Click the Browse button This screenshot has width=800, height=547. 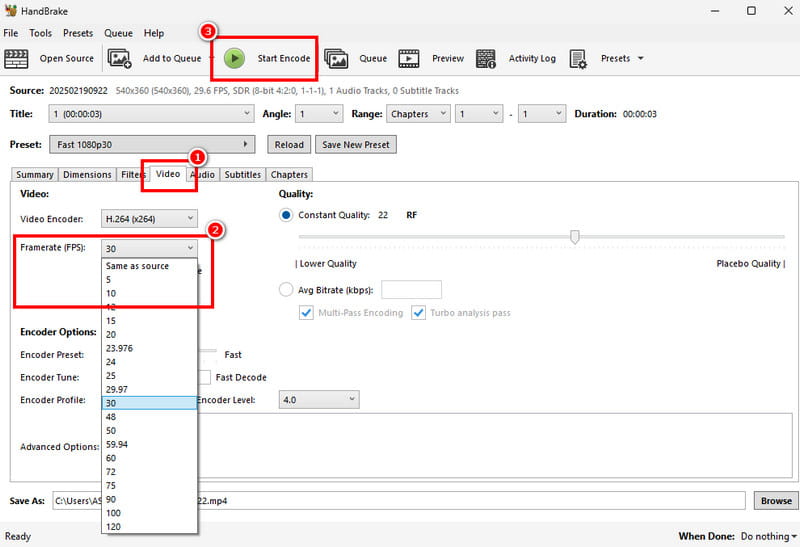[x=776, y=501]
